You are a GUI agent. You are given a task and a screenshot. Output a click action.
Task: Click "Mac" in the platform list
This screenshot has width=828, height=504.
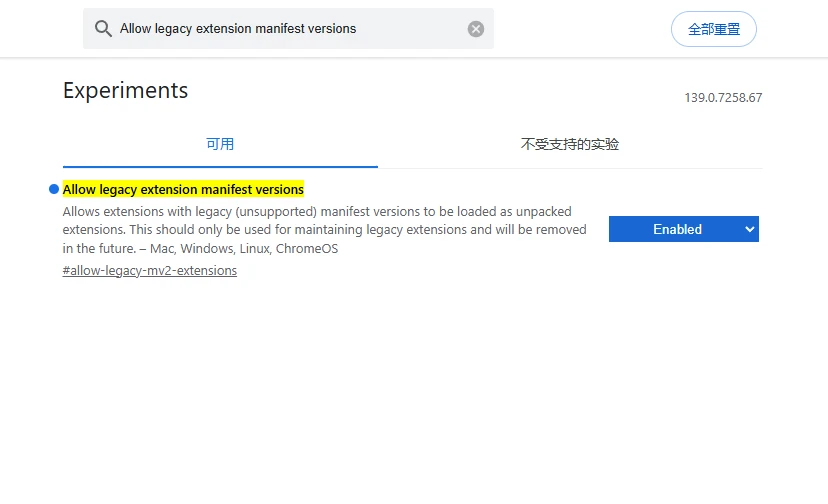(162, 249)
